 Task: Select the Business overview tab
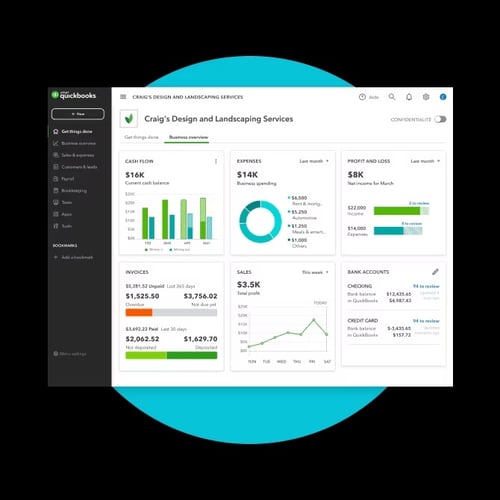coord(188,137)
